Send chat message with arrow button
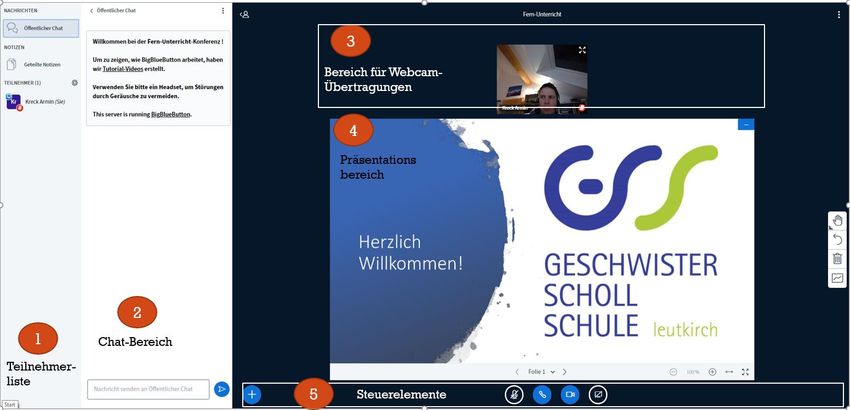This screenshot has height=410, width=850. [222, 389]
